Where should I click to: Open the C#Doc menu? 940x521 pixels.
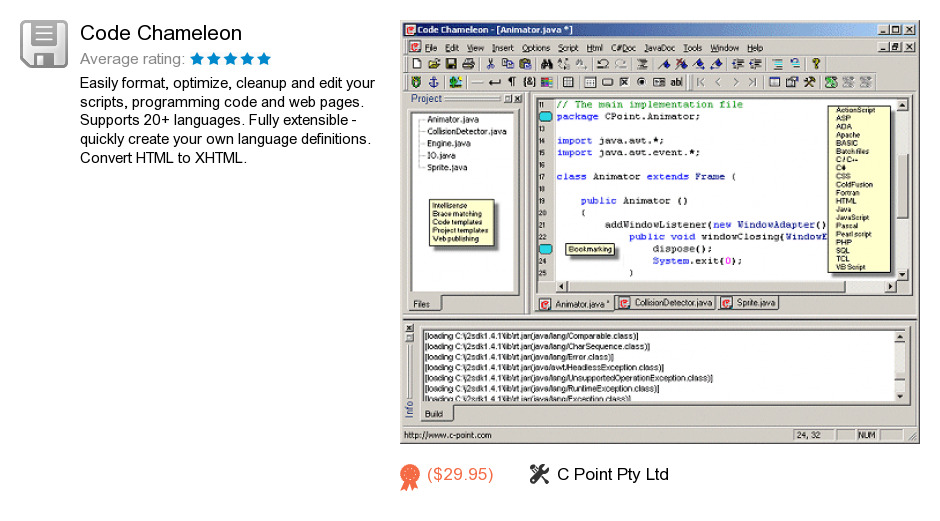623,47
